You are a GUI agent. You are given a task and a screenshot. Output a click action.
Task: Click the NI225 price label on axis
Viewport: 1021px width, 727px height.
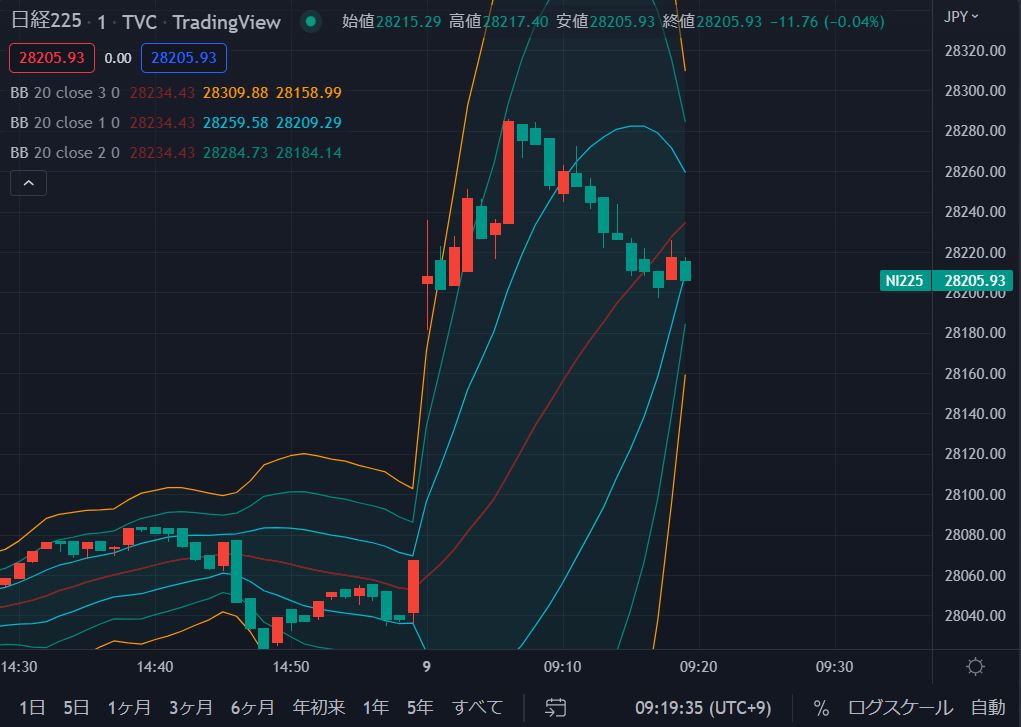point(904,281)
